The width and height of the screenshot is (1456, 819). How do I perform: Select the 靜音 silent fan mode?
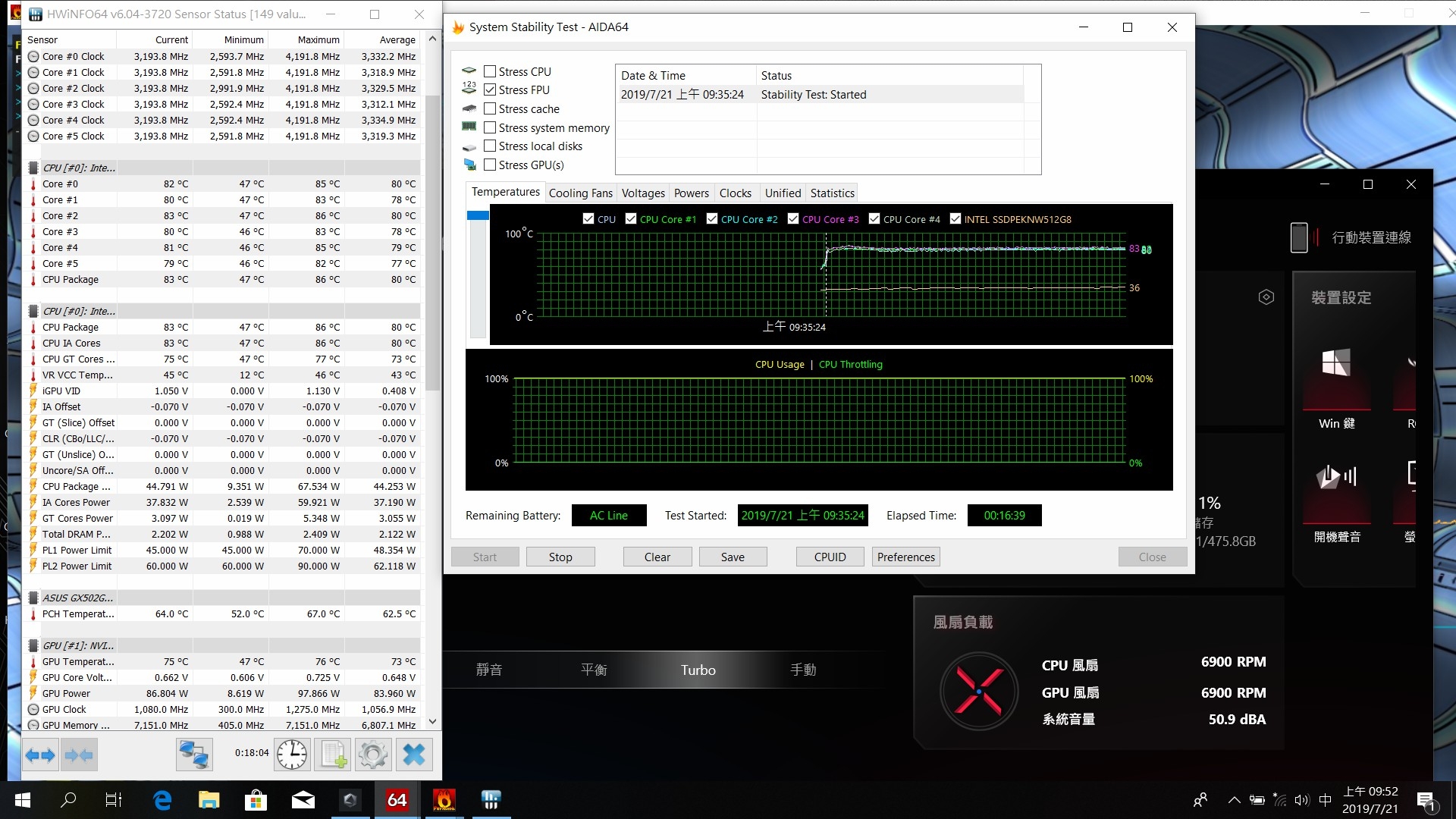pyautogui.click(x=489, y=670)
